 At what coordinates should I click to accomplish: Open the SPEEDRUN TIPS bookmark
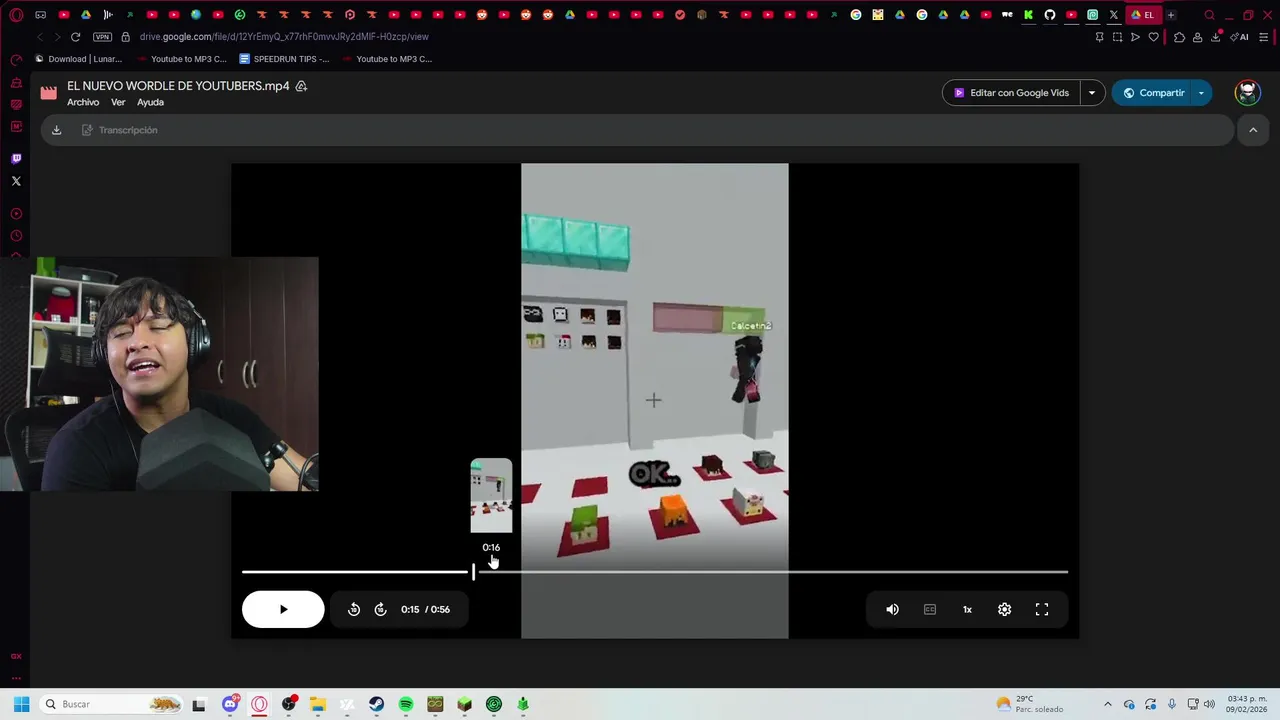[x=285, y=59]
